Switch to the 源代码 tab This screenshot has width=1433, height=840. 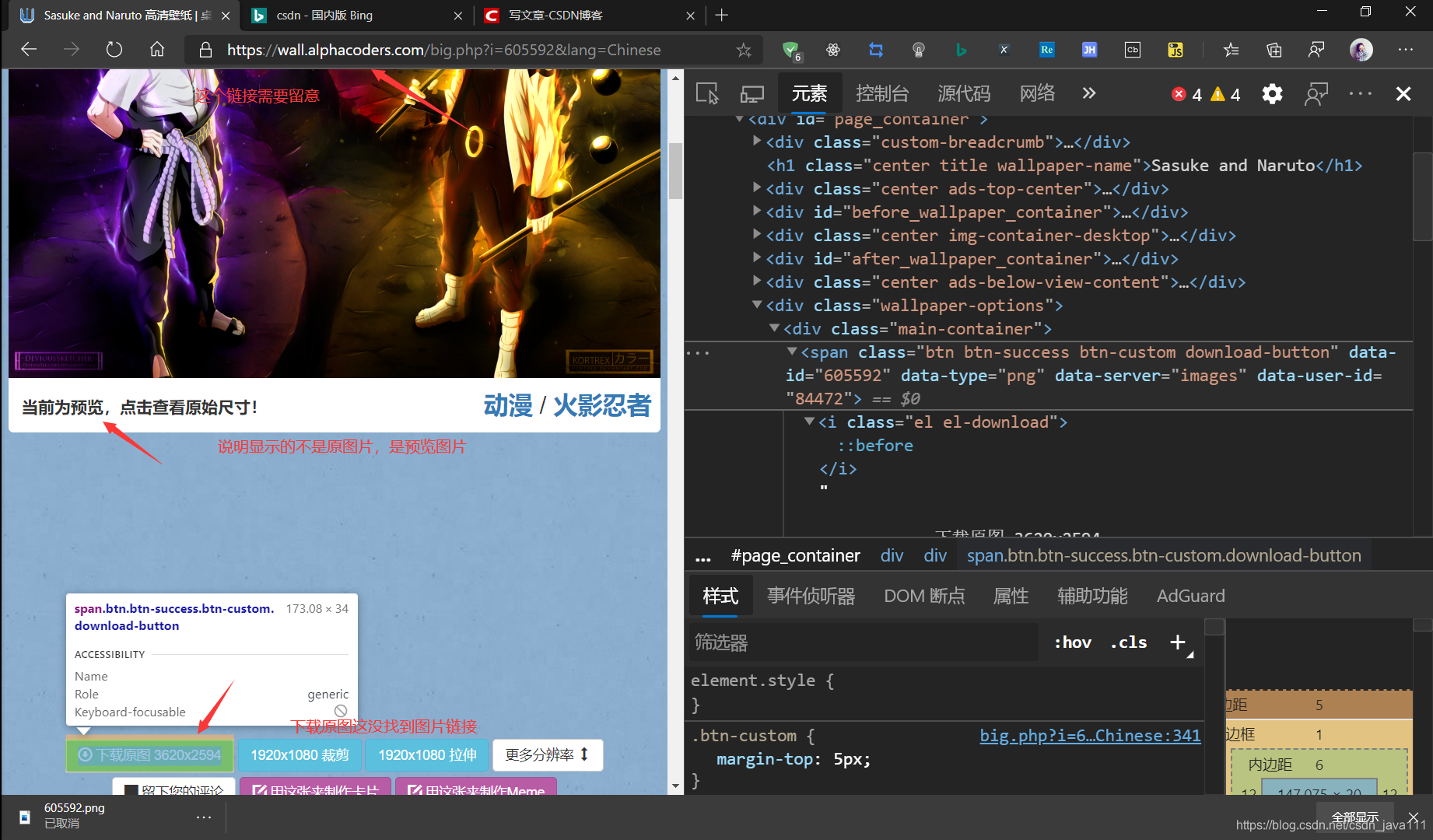pyautogui.click(x=964, y=94)
